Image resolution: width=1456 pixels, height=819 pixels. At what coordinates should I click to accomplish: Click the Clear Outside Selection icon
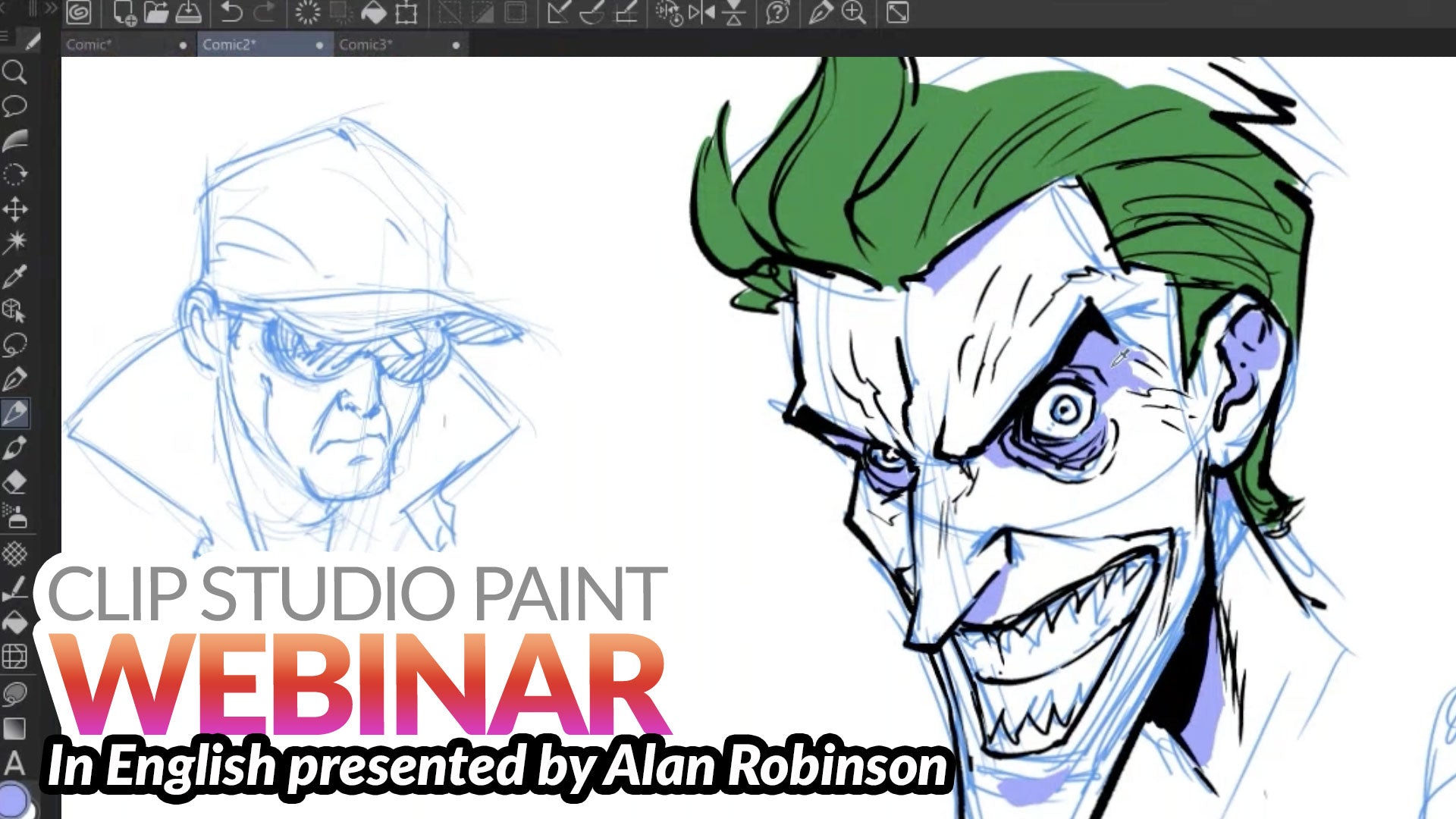point(340,12)
